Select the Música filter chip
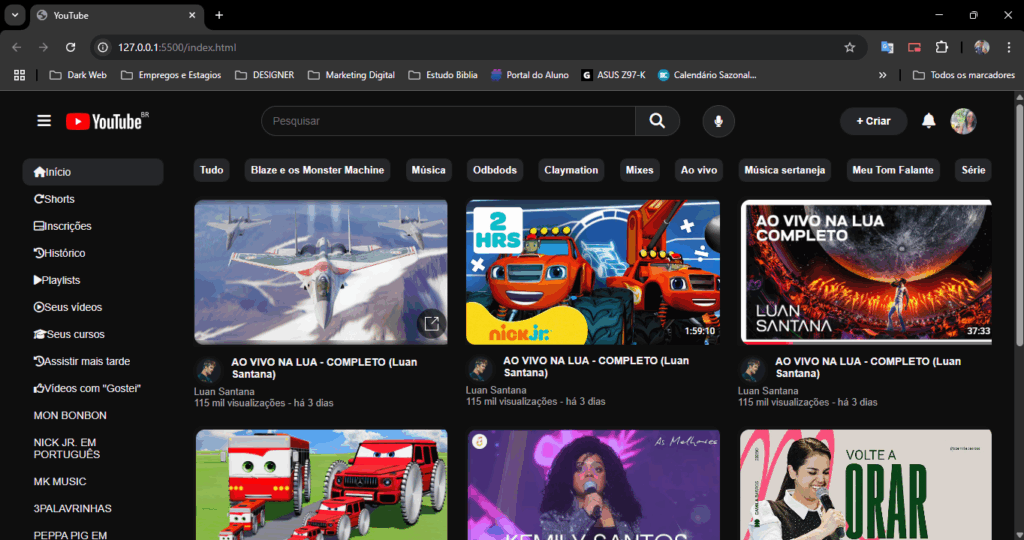Viewport: 1024px width, 540px height. (428, 170)
